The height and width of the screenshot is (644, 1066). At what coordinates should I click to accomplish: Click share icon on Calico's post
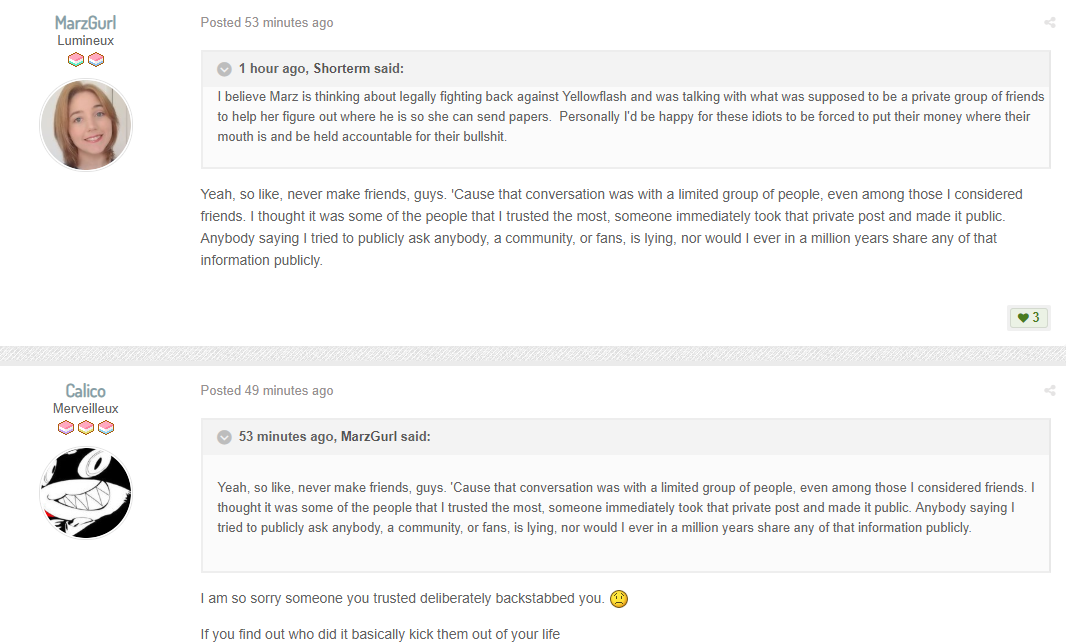click(x=1050, y=390)
